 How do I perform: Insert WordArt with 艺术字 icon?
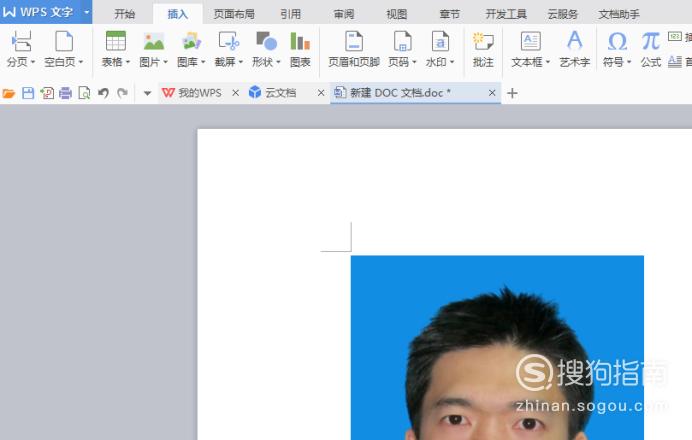[575, 41]
